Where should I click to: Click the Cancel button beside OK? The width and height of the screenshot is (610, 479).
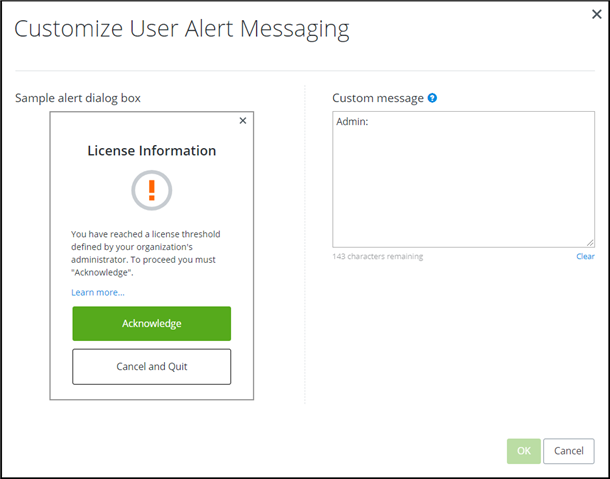[568, 451]
